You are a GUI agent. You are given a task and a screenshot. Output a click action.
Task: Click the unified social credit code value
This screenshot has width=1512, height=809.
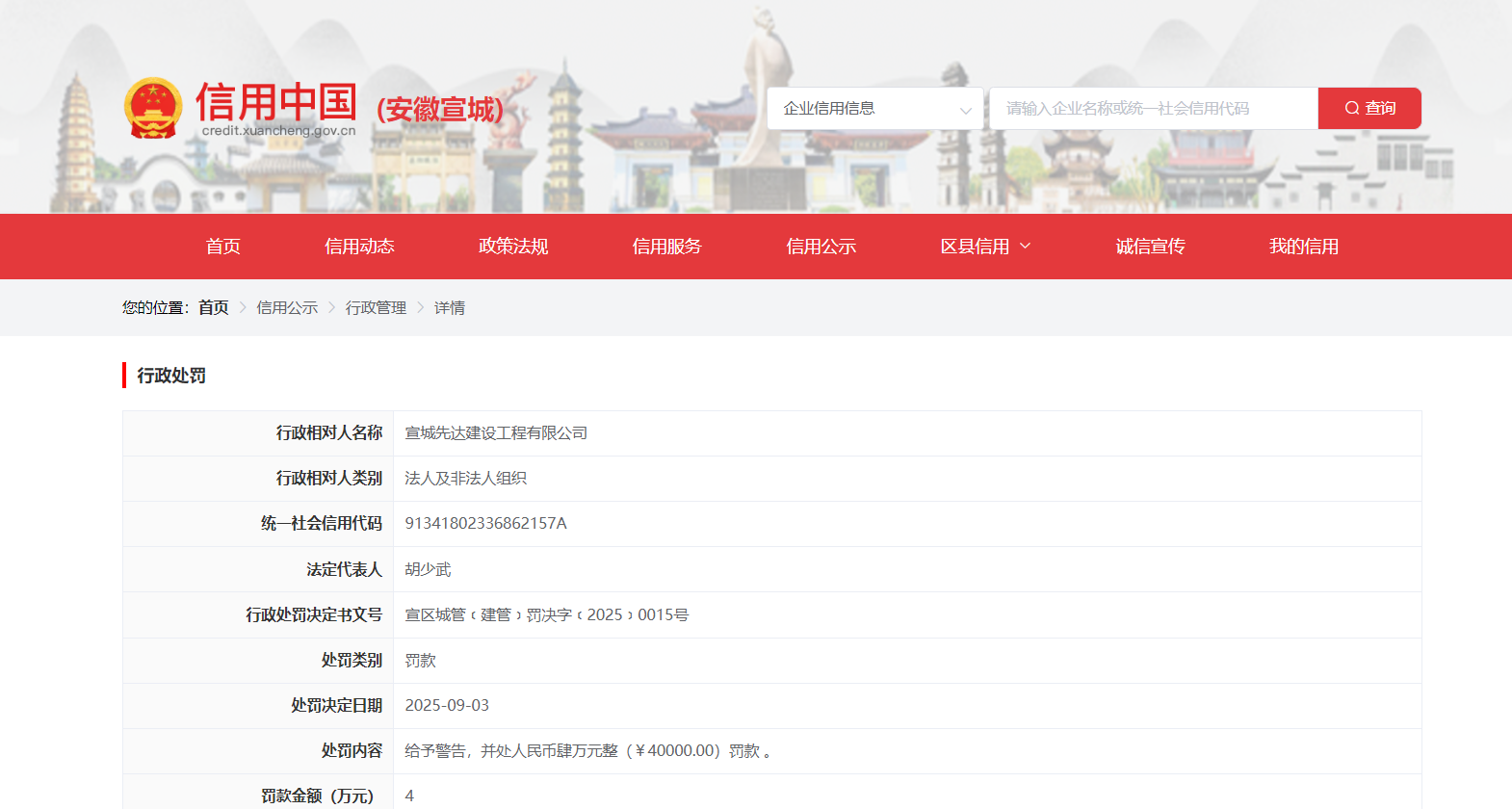click(485, 524)
